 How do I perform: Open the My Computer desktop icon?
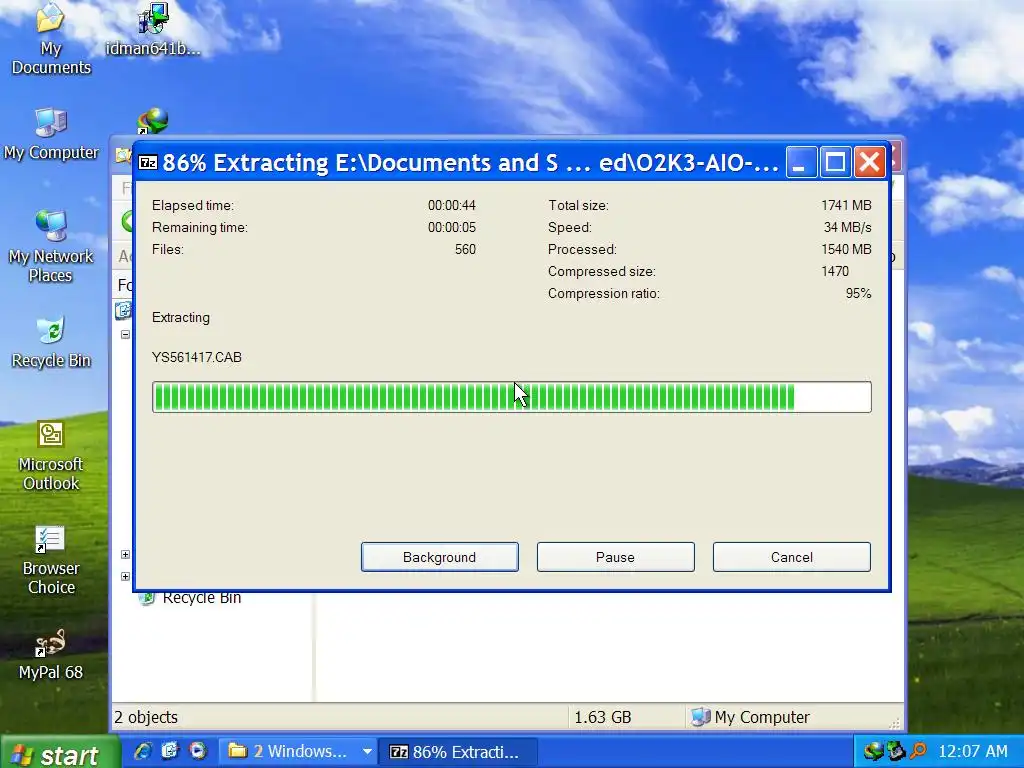[50, 134]
